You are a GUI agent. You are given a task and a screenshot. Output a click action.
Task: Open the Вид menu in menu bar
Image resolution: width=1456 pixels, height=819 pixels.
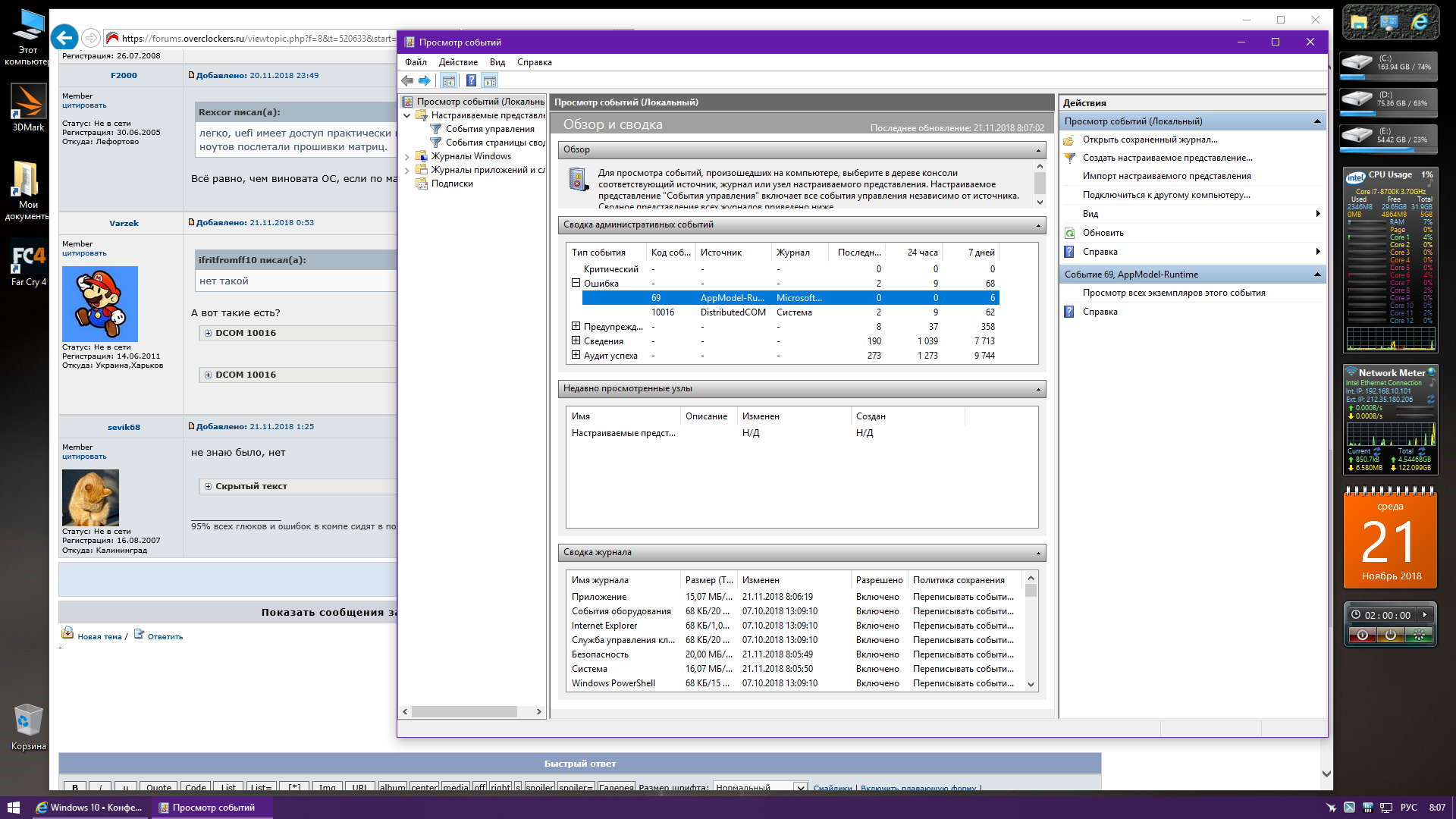pos(497,62)
